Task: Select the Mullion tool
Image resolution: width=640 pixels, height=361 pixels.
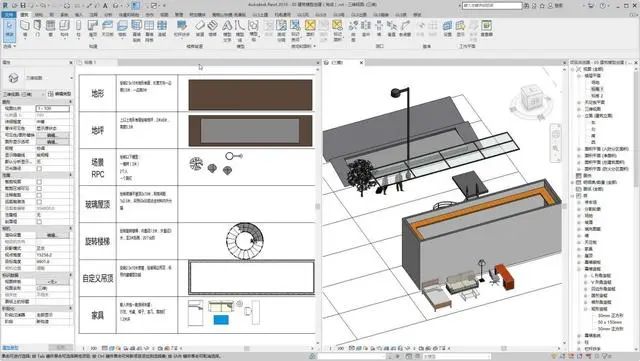Action: click(162, 29)
